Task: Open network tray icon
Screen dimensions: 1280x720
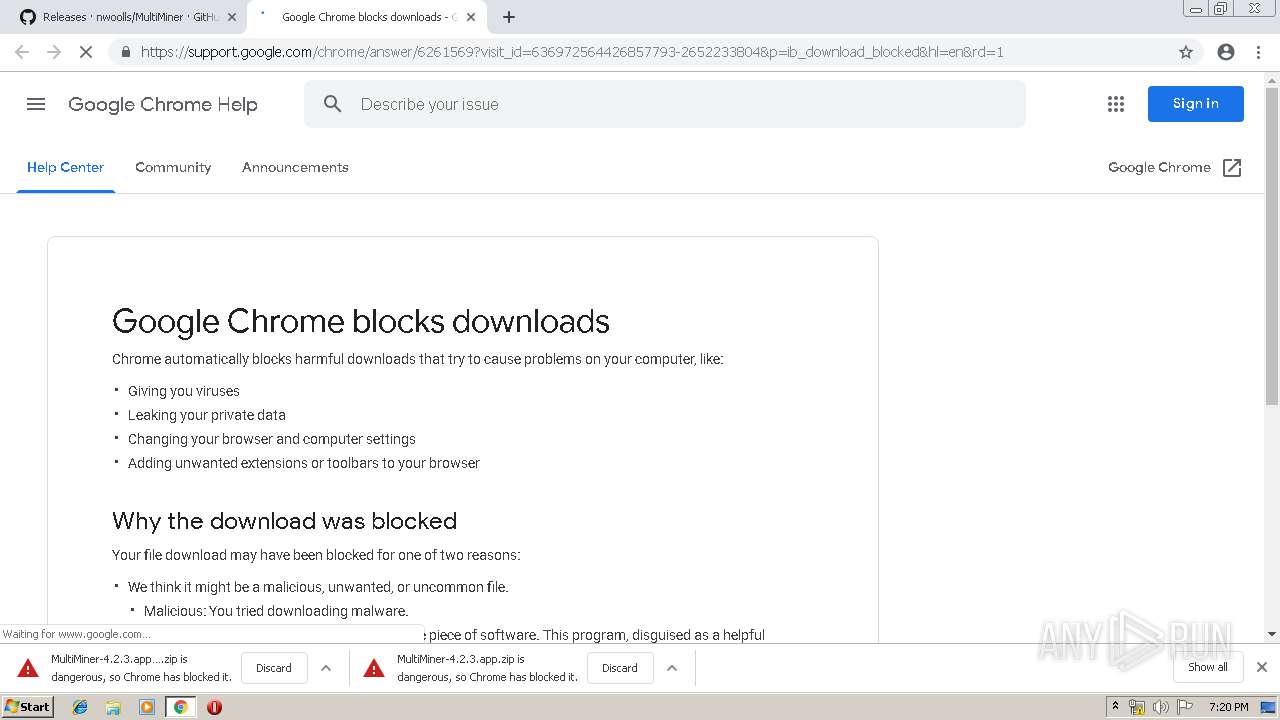Action: point(1137,707)
